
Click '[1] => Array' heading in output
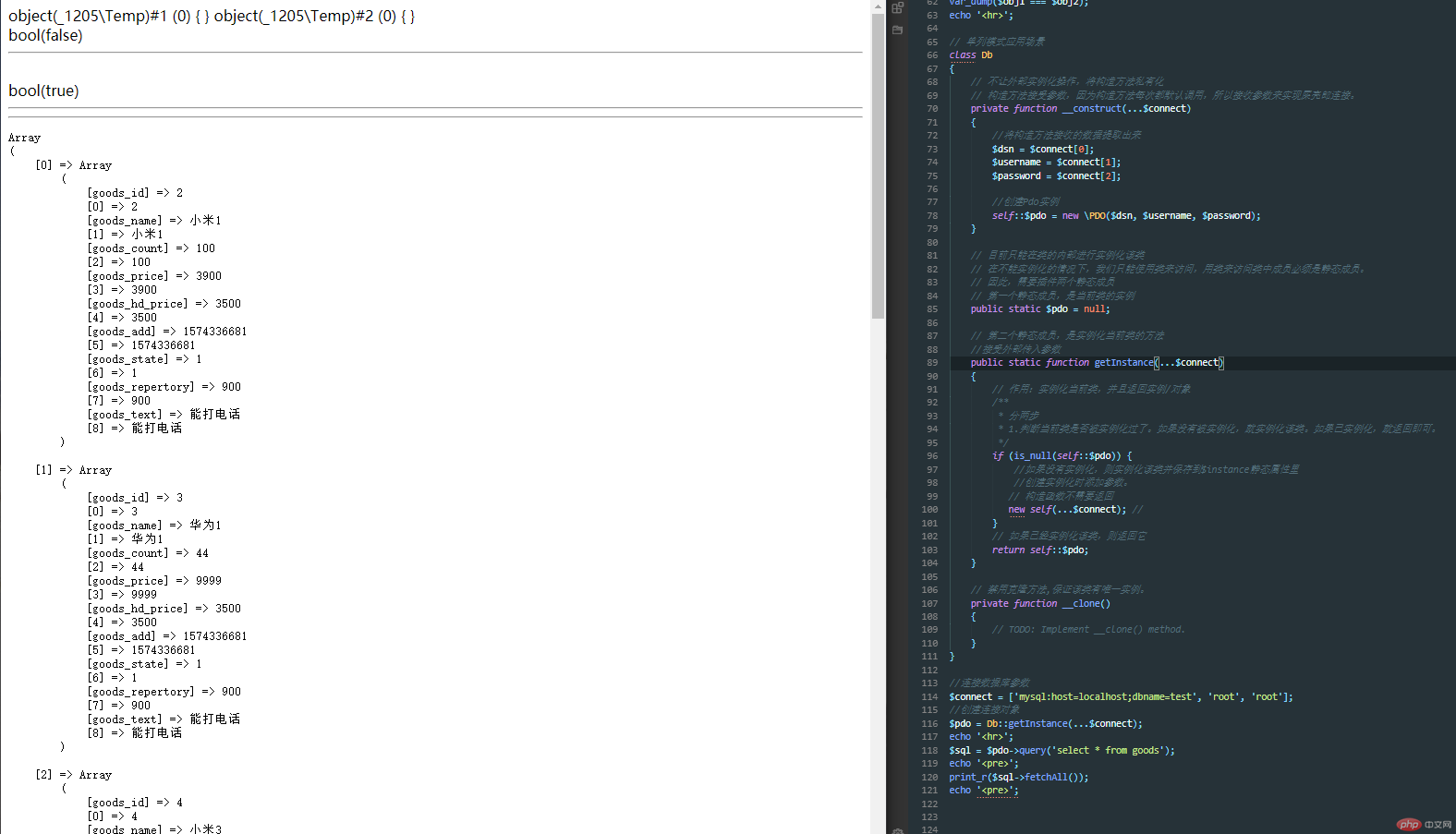[74, 470]
